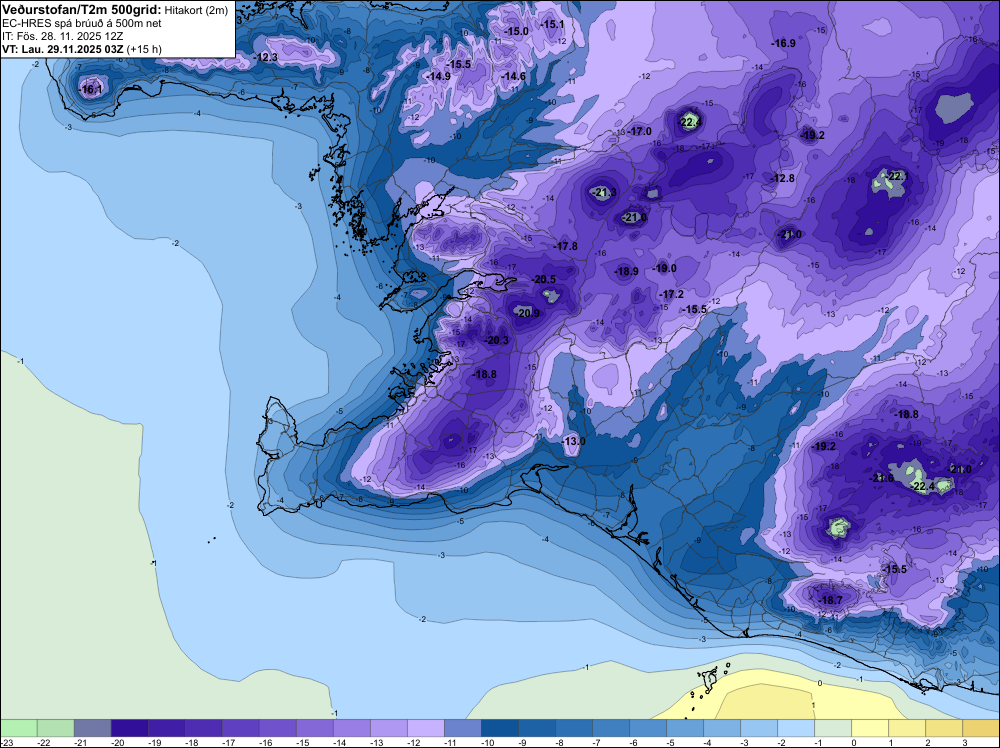Image resolution: width=1000 pixels, height=748 pixels.
Task: Click the -17.2 temperature label
Action: pyautogui.click(x=672, y=294)
